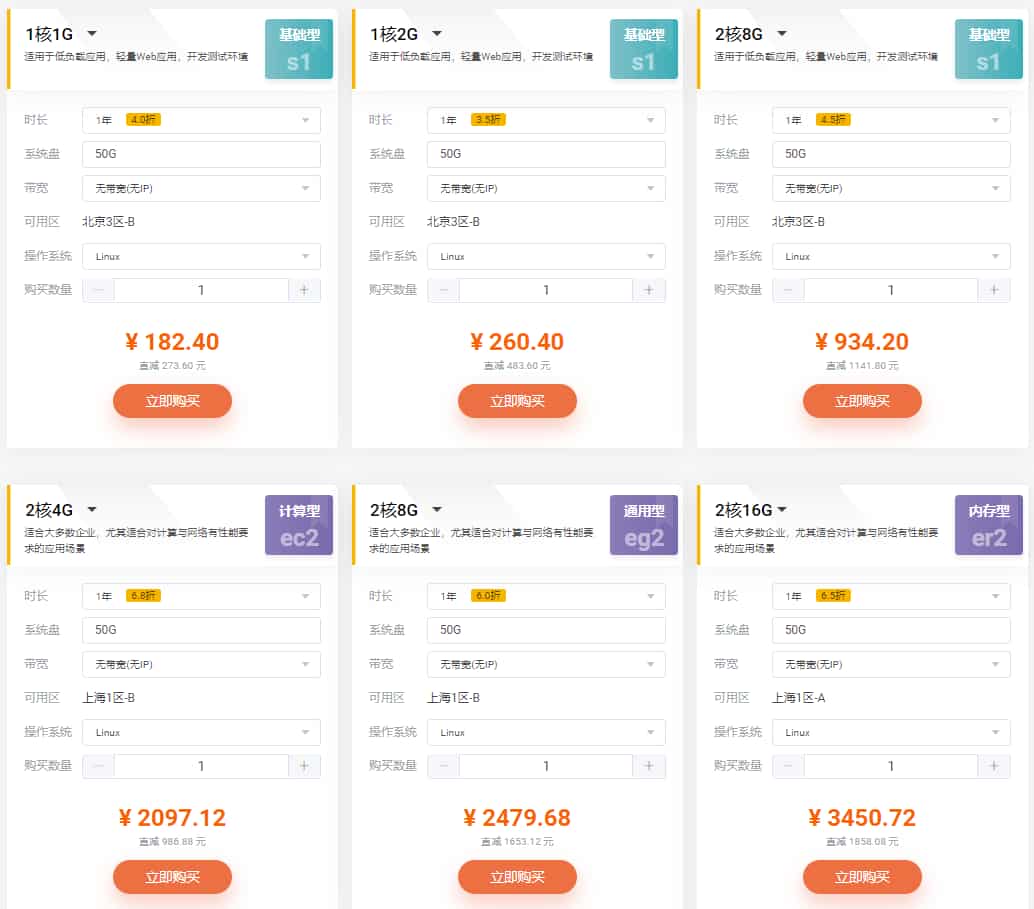Click 立即购买 for the ¥2479.68 plan

(x=517, y=877)
